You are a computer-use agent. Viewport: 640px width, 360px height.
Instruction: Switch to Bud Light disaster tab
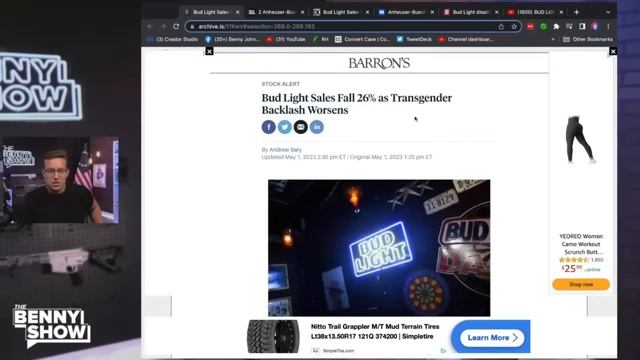(471, 12)
